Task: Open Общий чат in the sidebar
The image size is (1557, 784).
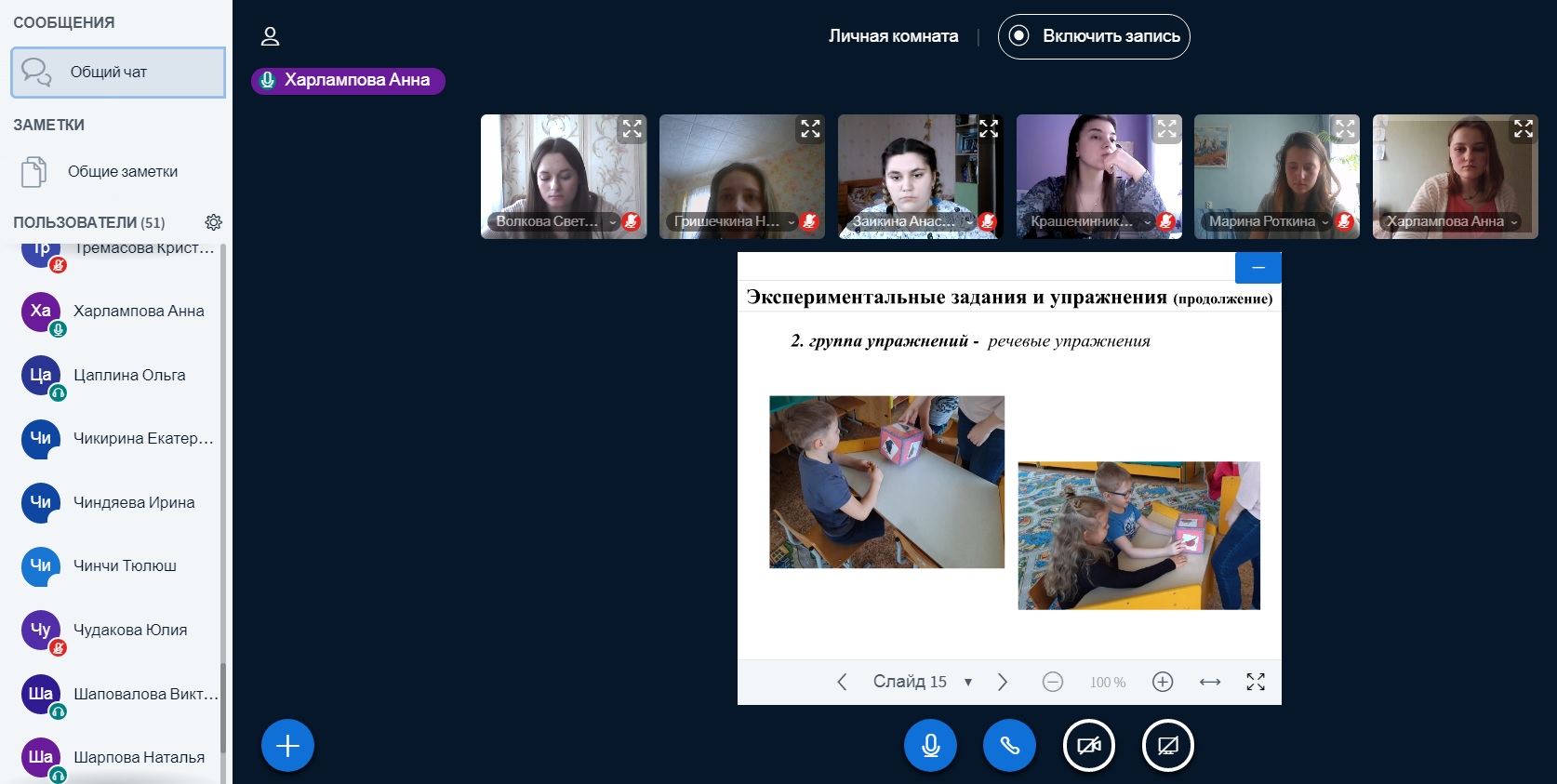Action: pos(118,73)
